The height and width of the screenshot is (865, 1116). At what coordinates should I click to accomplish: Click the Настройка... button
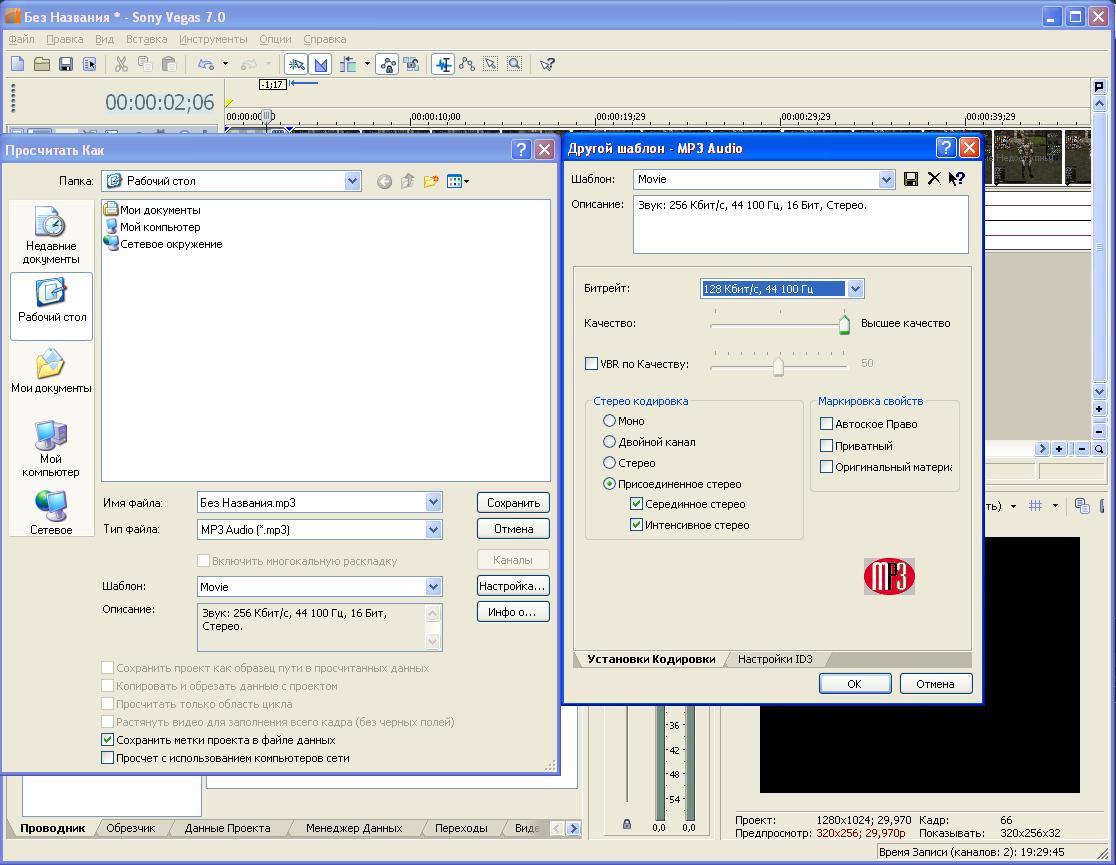[x=513, y=586]
